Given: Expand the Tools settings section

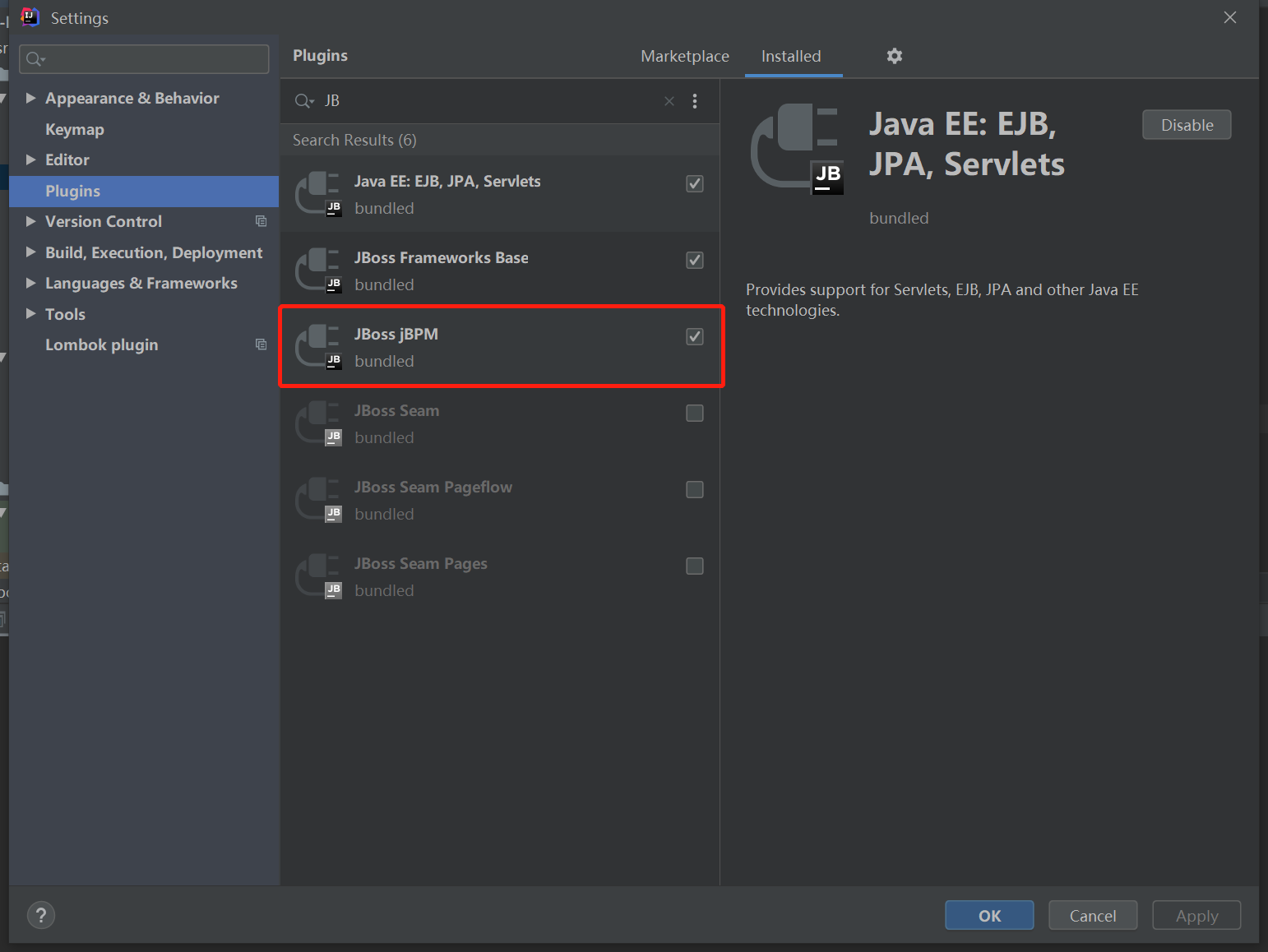Looking at the screenshot, I should [x=30, y=314].
